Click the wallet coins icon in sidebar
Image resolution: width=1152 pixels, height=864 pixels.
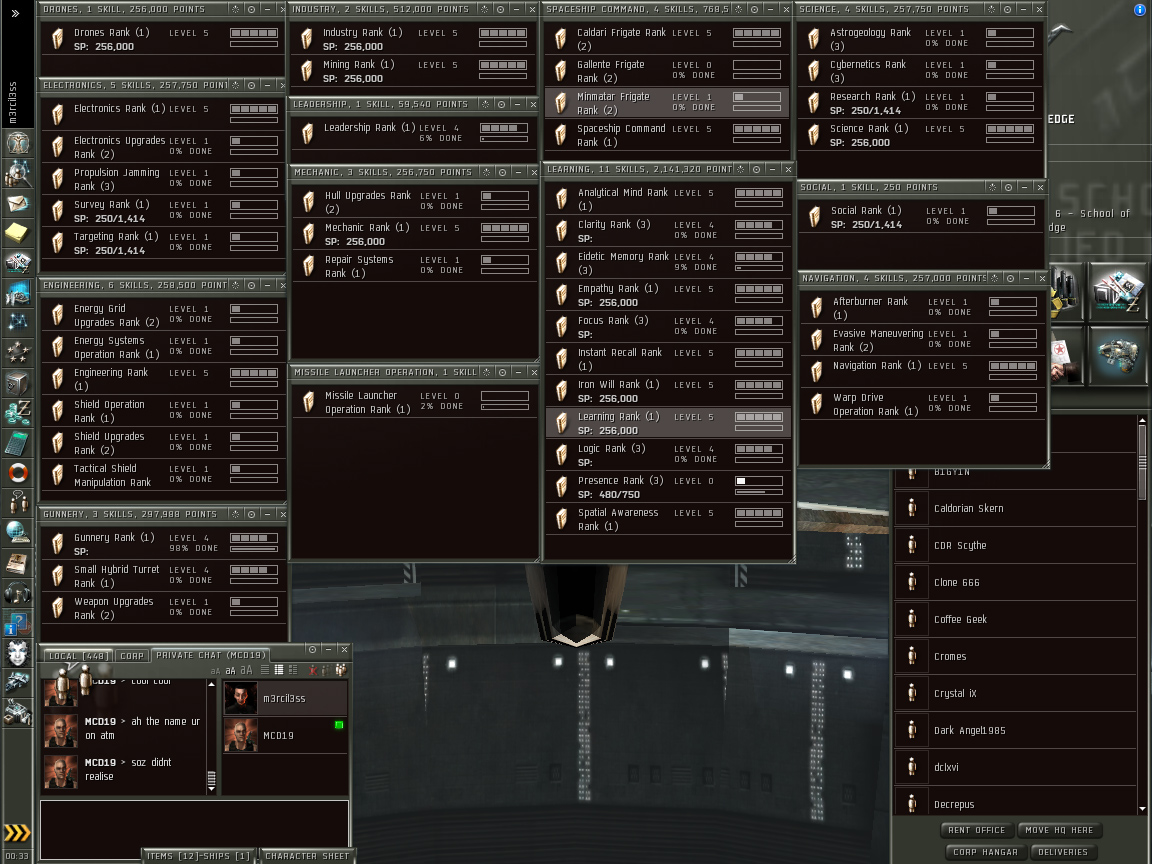(x=18, y=413)
